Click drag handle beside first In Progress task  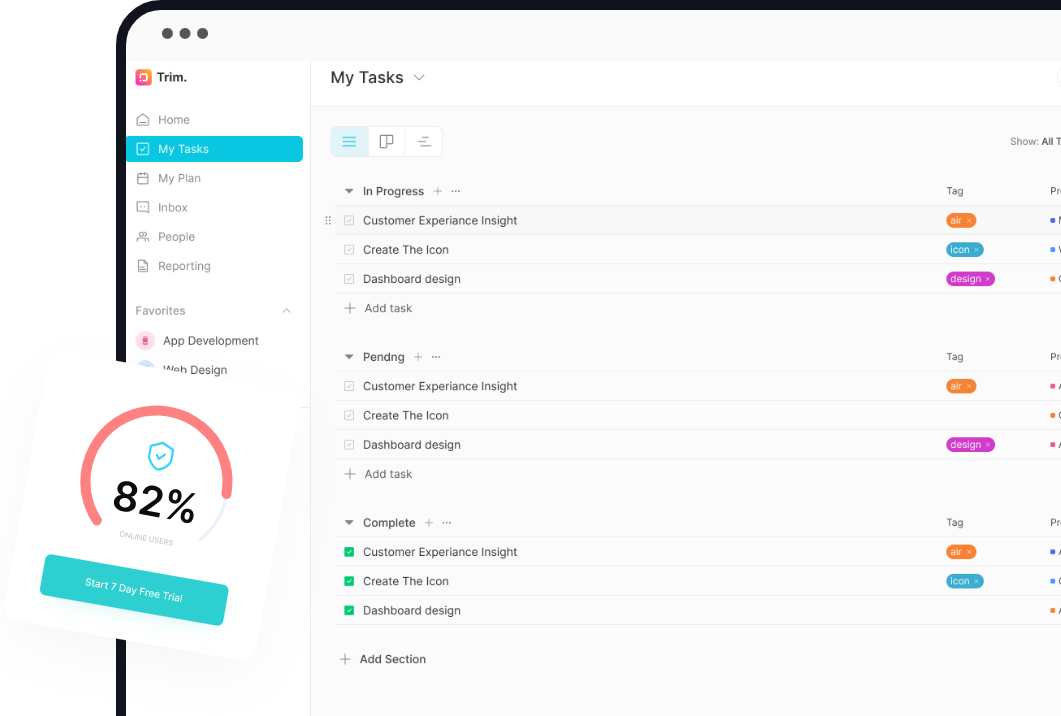tap(328, 221)
